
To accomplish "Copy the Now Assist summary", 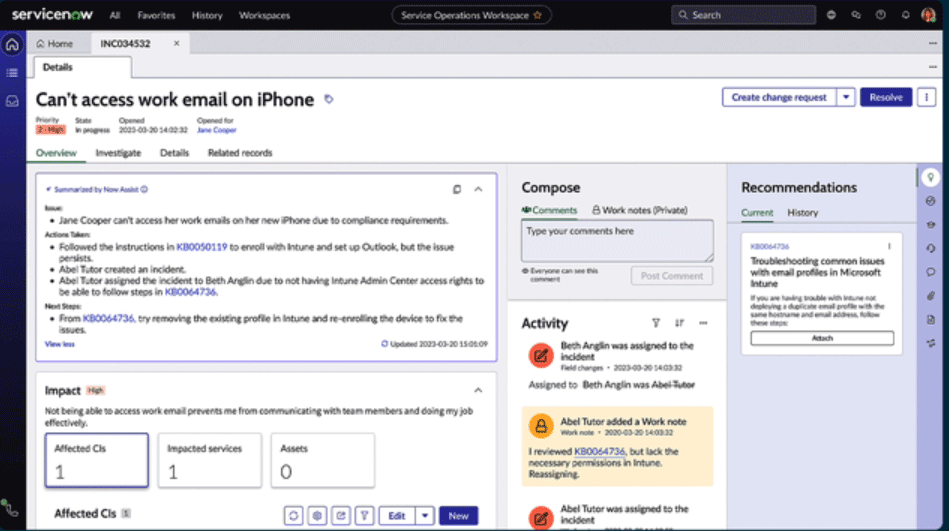I will [457, 190].
